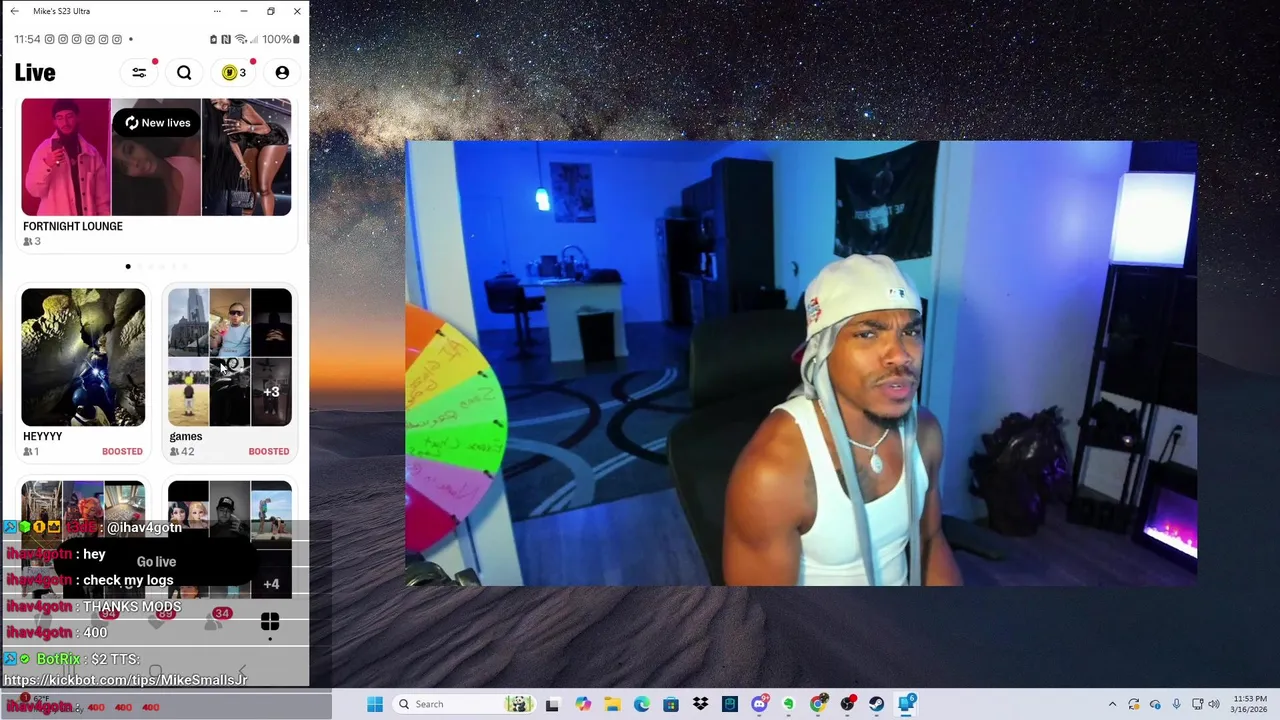This screenshot has width=1280, height=720.
Task: Open the coin balance showing 3
Action: click(234, 72)
